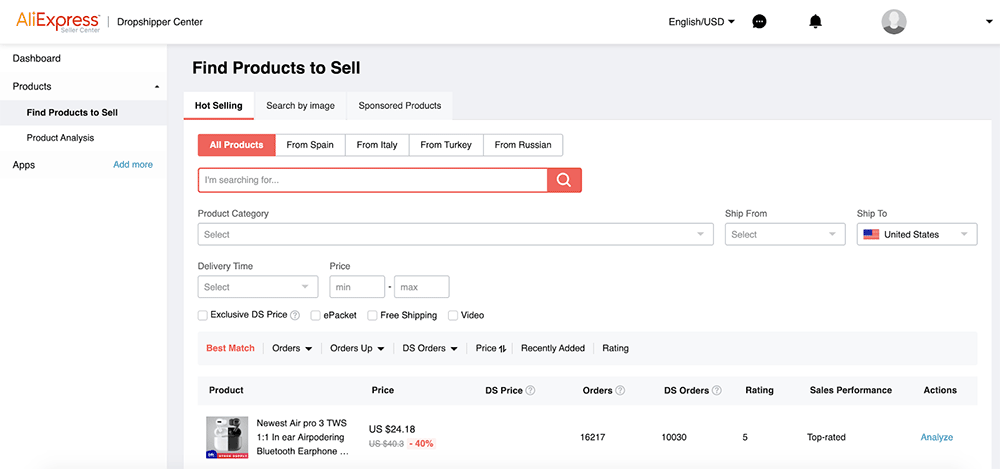Image resolution: width=1000 pixels, height=469 pixels.
Task: Click the red search magnifier button
Action: click(564, 180)
